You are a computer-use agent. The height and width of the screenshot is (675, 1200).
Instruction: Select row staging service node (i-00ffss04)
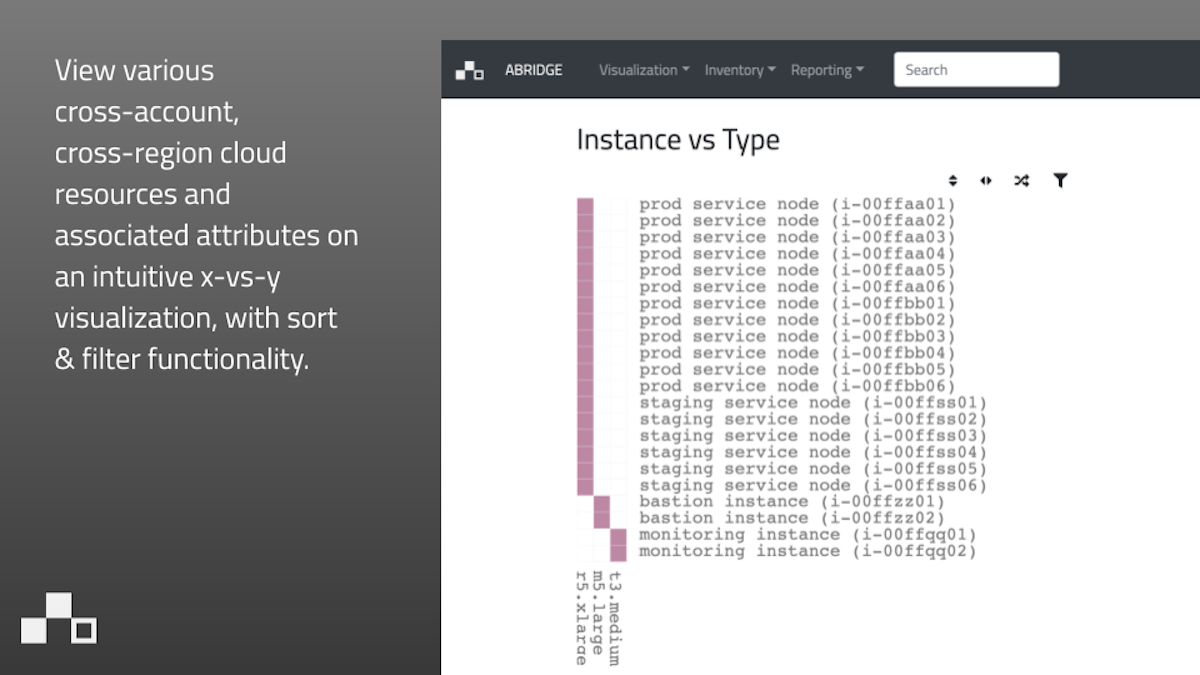click(x=813, y=452)
